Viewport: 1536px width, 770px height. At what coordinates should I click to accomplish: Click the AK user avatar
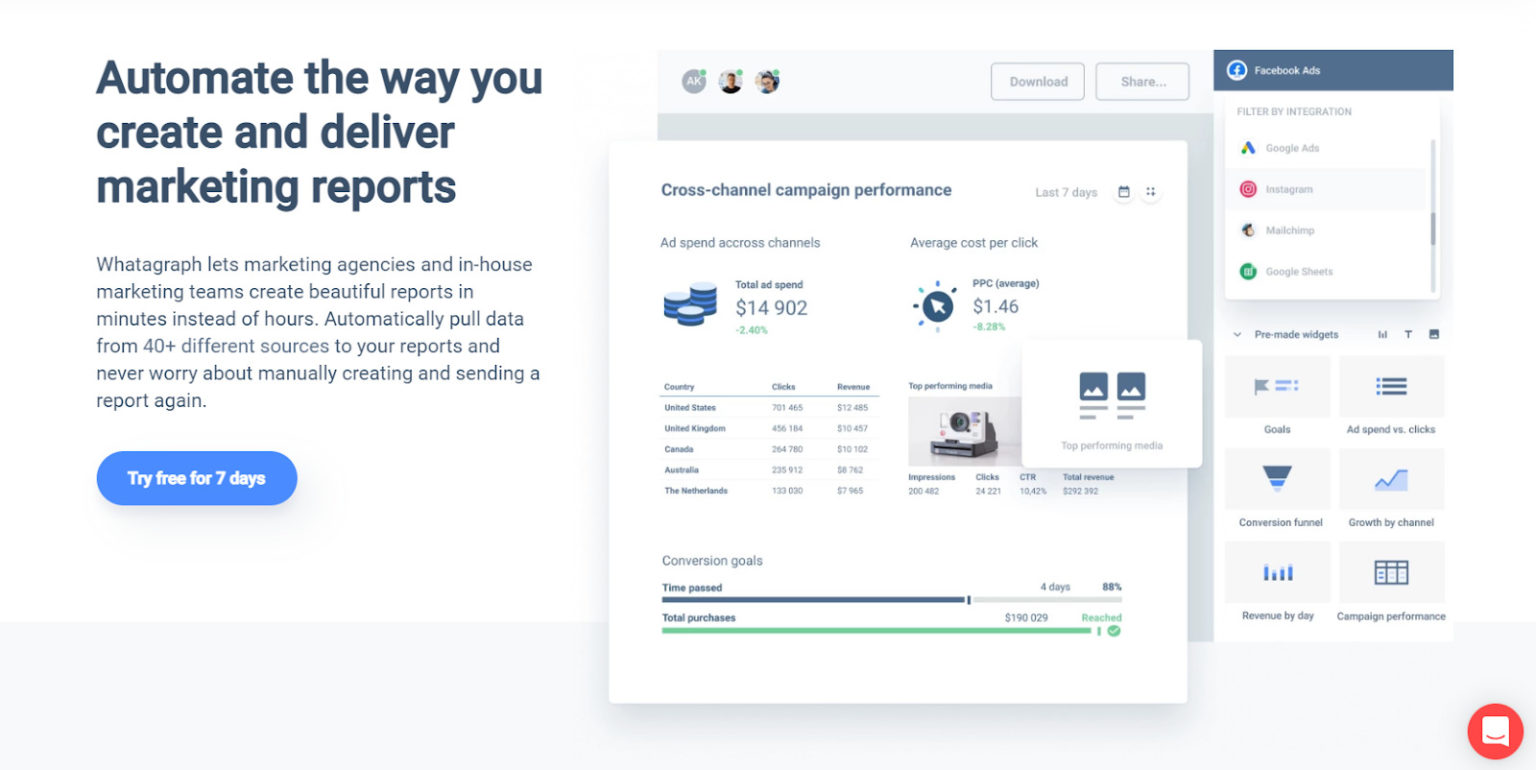[x=695, y=81]
